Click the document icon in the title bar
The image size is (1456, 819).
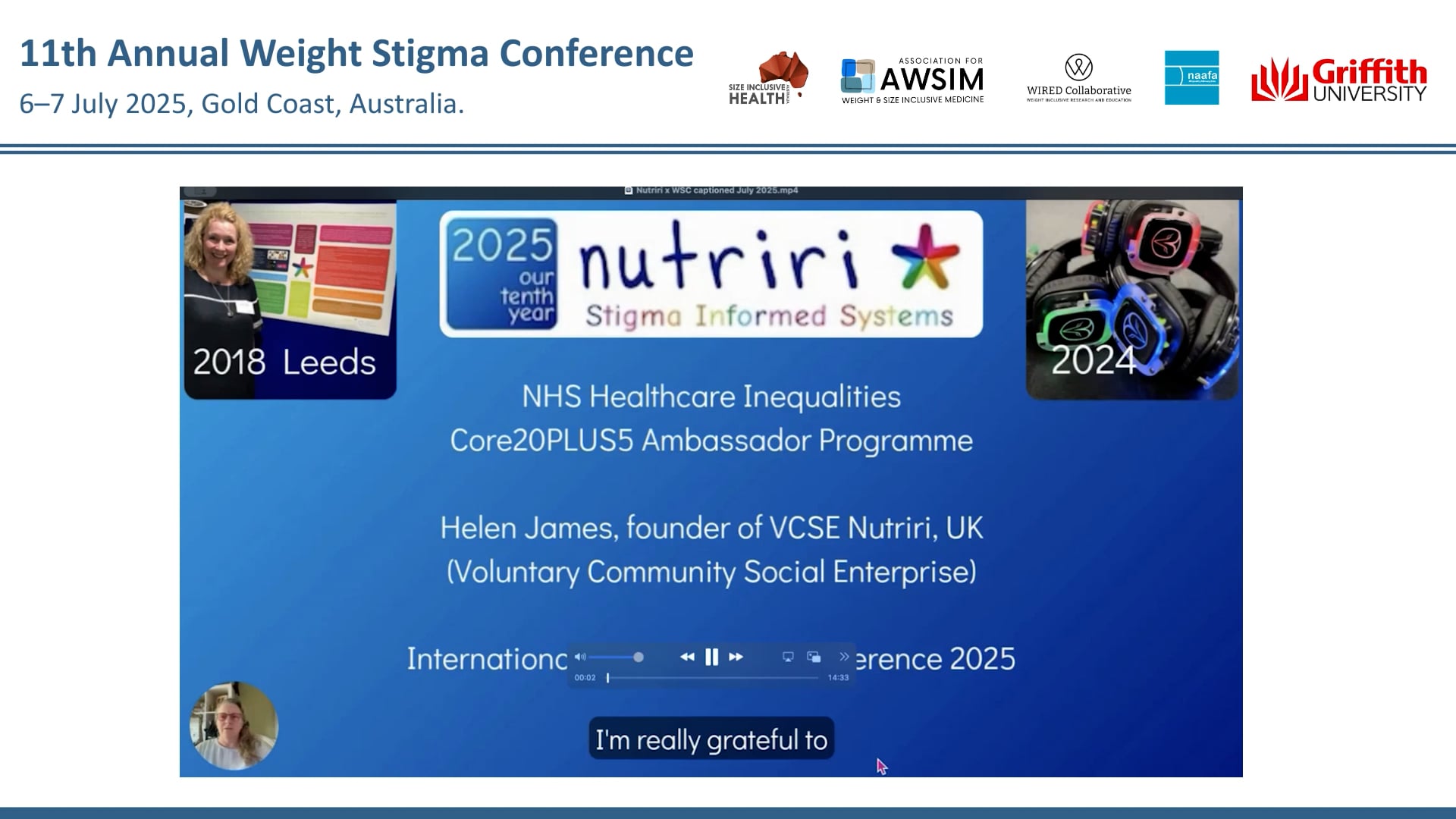(x=628, y=191)
